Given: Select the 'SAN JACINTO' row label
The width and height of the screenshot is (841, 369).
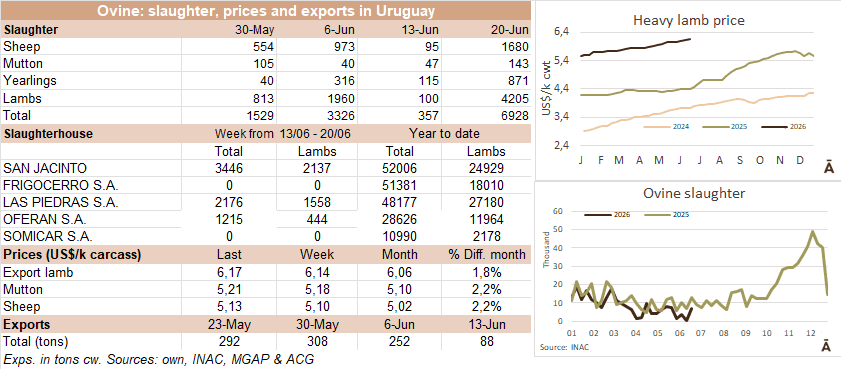Looking at the screenshot, I should (45, 168).
